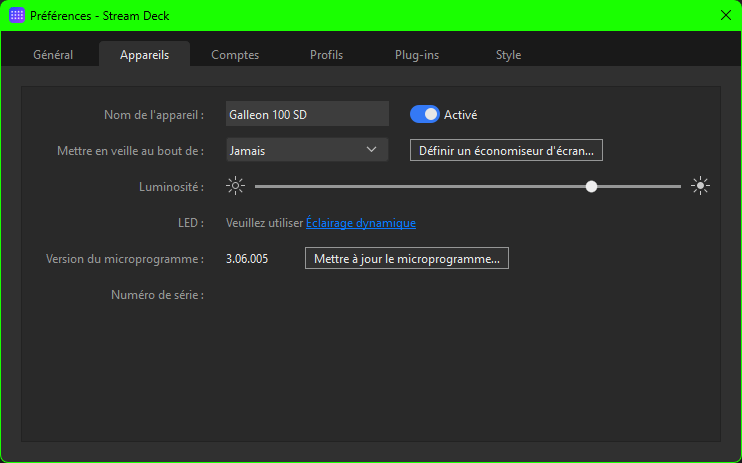
Task: Click the Luminosité slider handle
Action: 591,187
